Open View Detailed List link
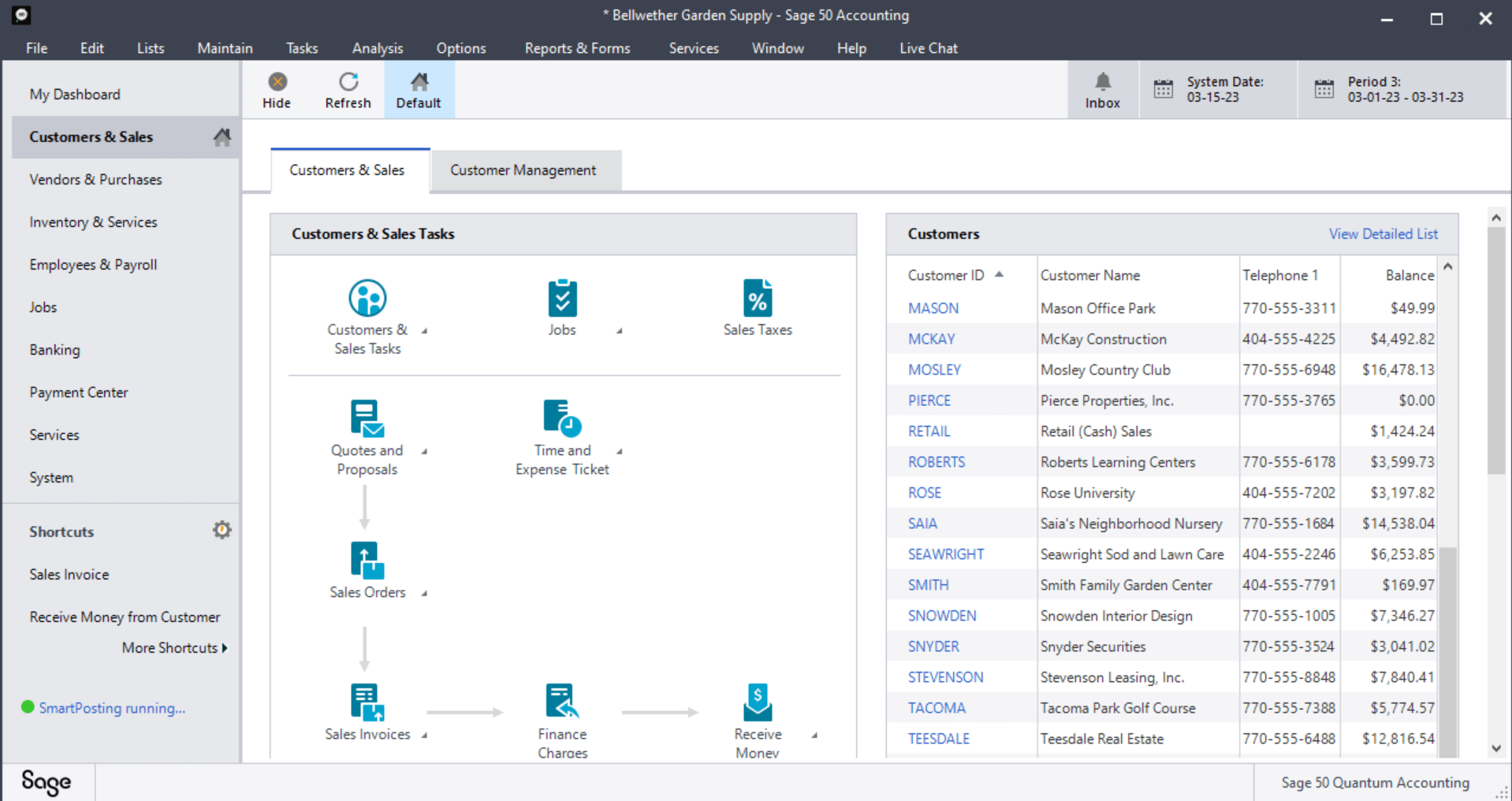The width and height of the screenshot is (1512, 801). point(1383,234)
